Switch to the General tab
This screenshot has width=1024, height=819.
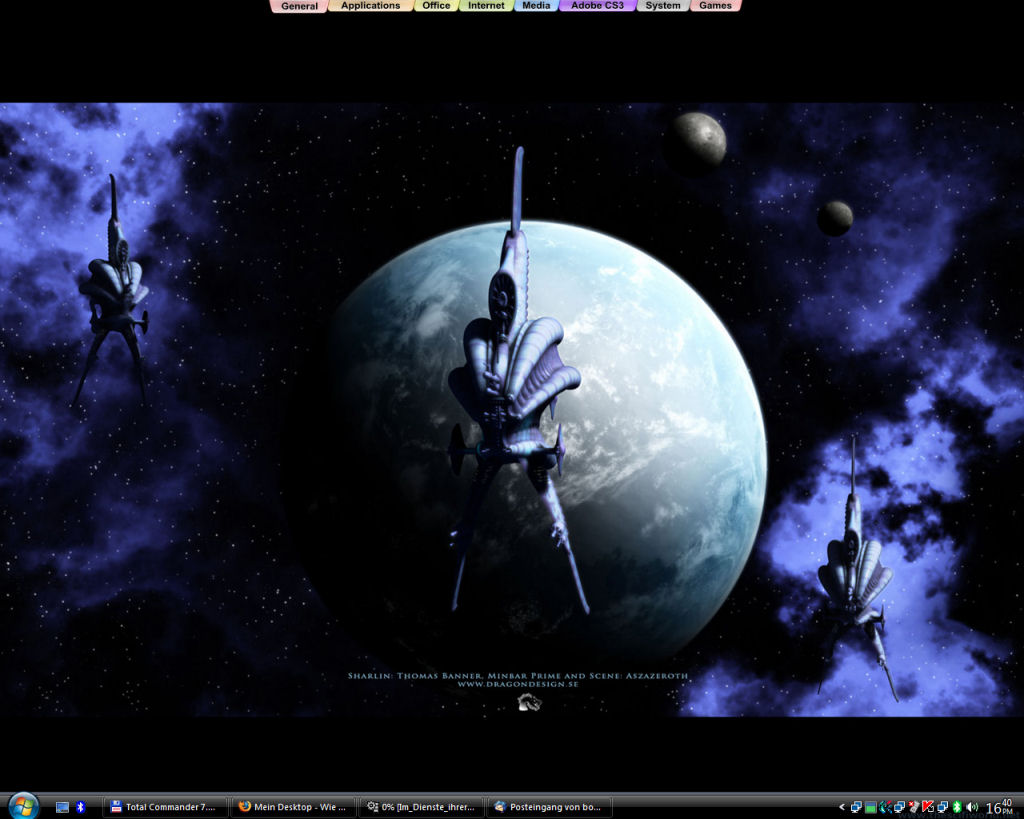click(299, 6)
